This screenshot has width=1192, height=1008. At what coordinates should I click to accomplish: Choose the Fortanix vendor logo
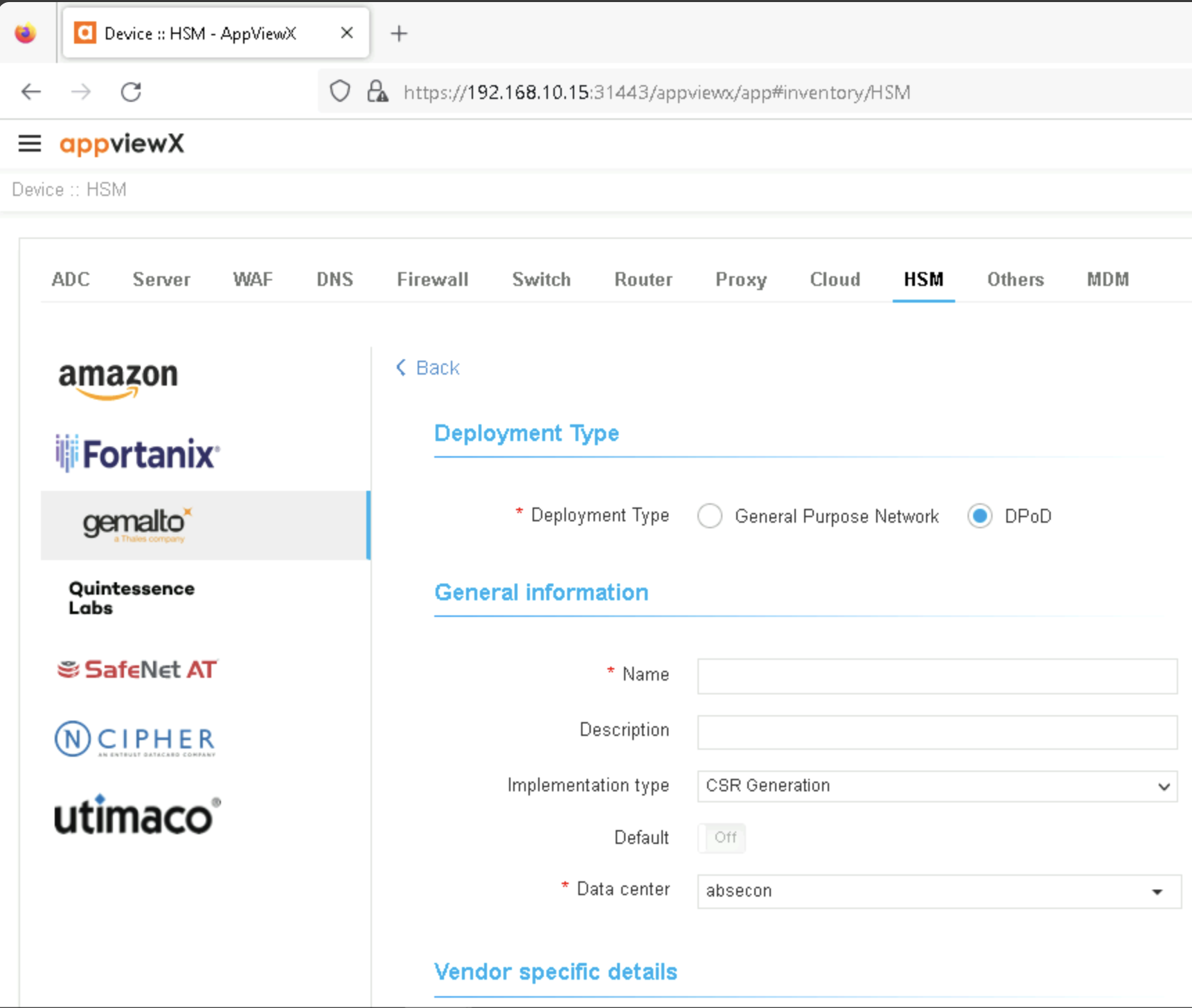[x=137, y=454]
